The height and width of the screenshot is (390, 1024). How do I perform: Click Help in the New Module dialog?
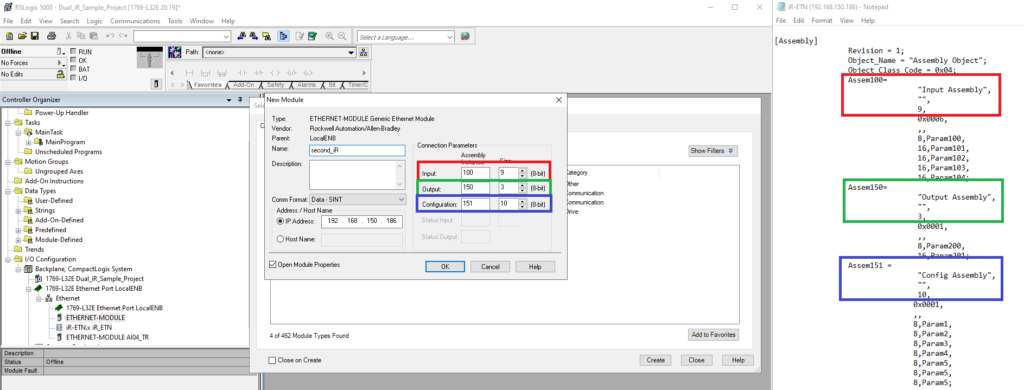point(535,267)
